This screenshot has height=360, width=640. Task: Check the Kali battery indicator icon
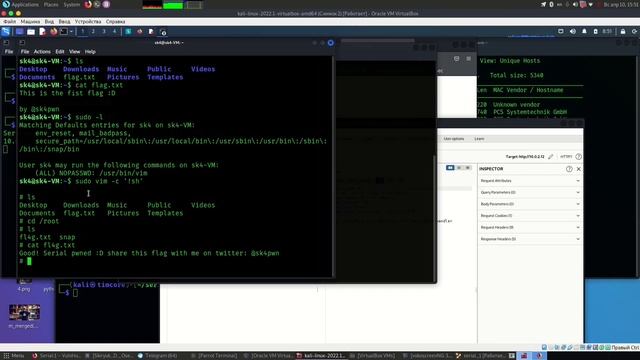click(x=595, y=31)
